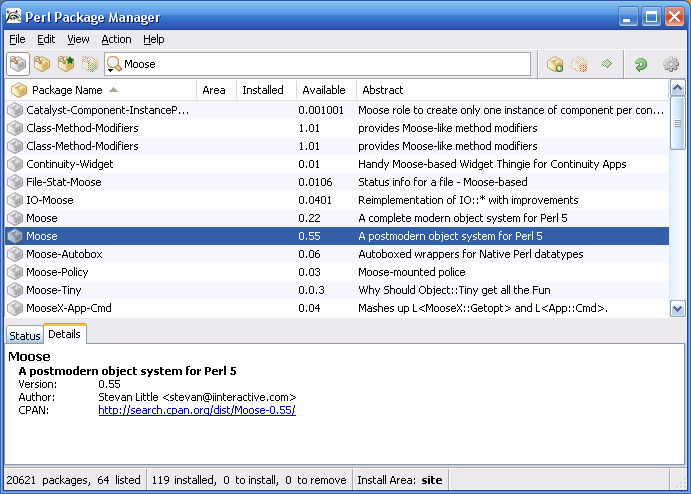Sort by the Installed column header
The image size is (691, 494).
point(266,90)
